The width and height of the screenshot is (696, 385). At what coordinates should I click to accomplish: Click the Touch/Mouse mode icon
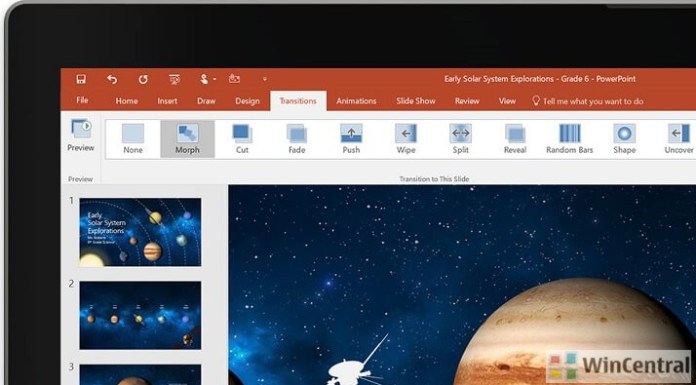tap(204, 79)
